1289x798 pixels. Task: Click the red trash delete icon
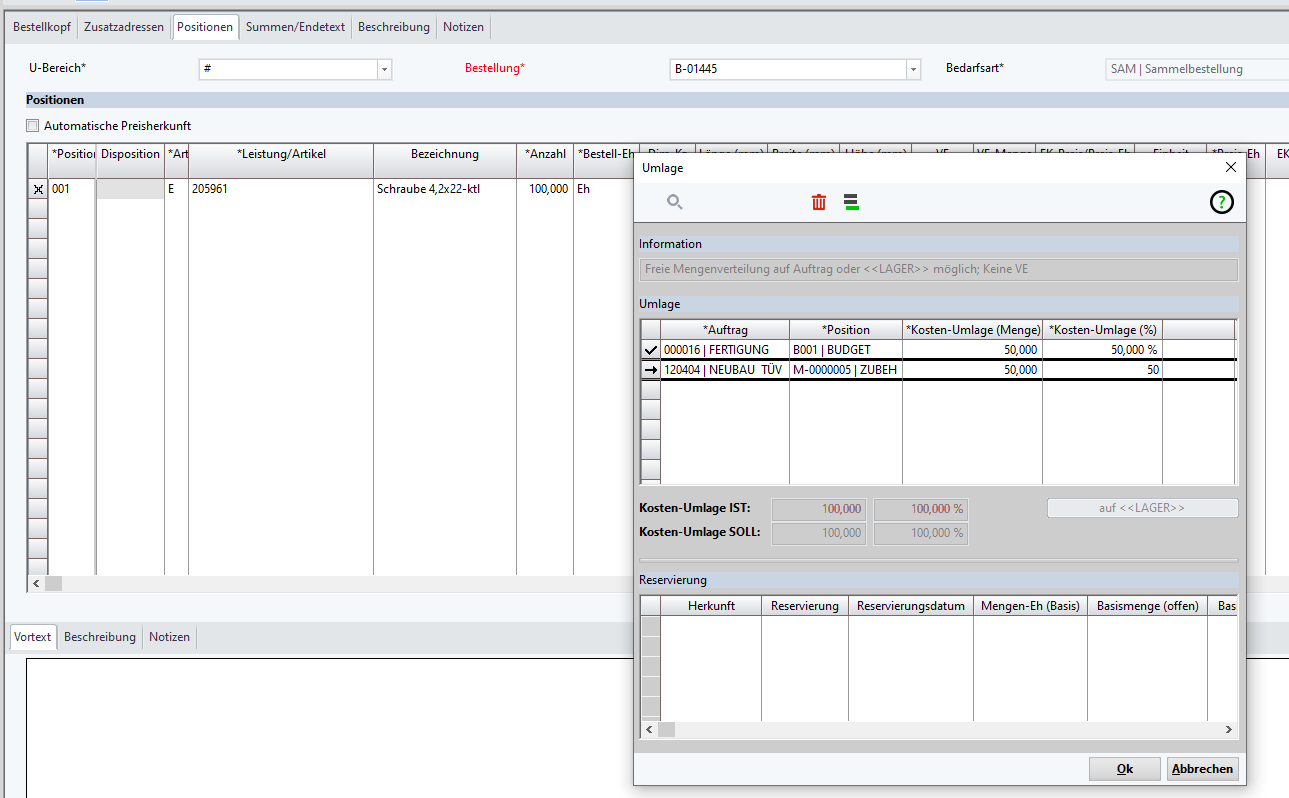point(819,202)
